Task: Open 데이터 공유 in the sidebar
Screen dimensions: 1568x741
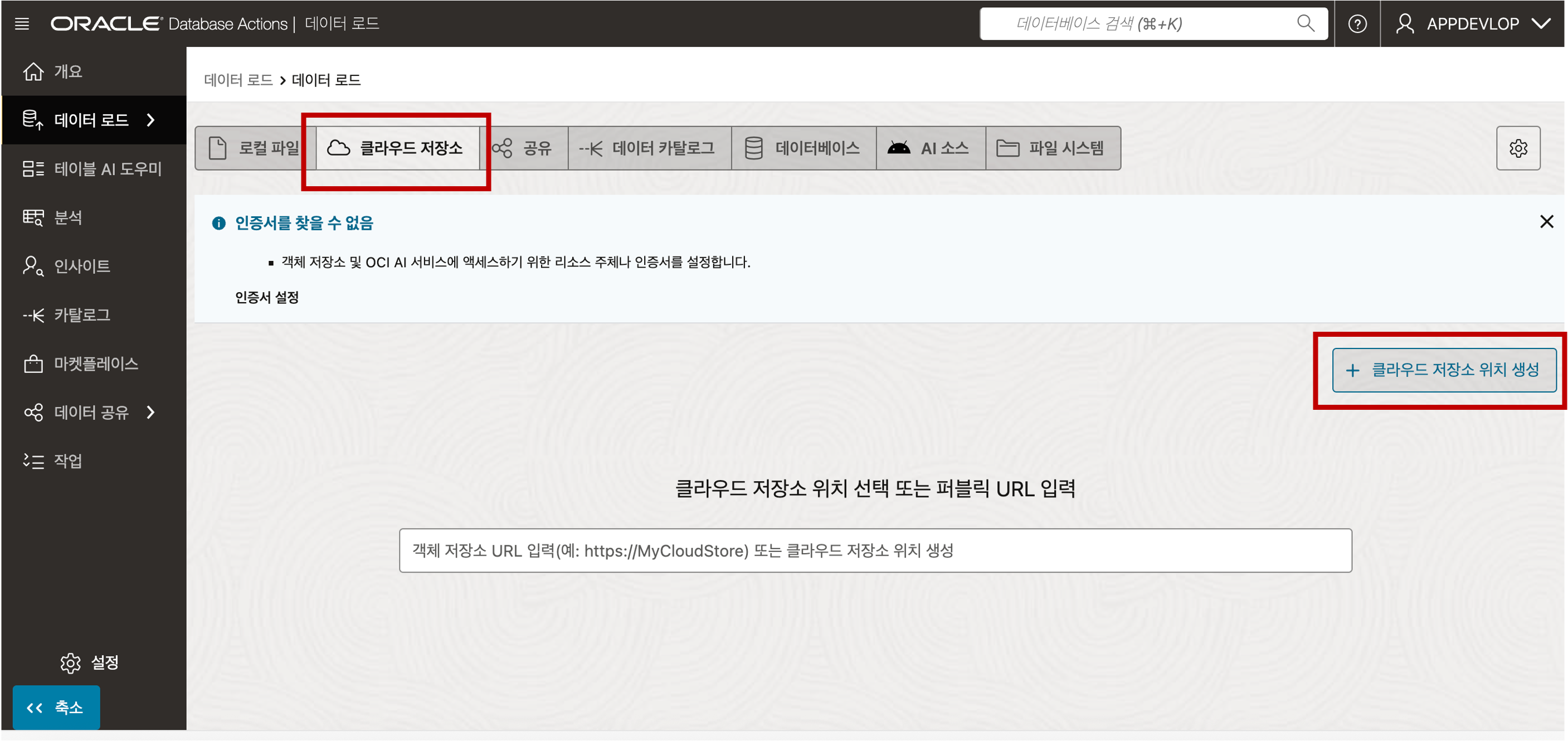Action: pos(94,412)
